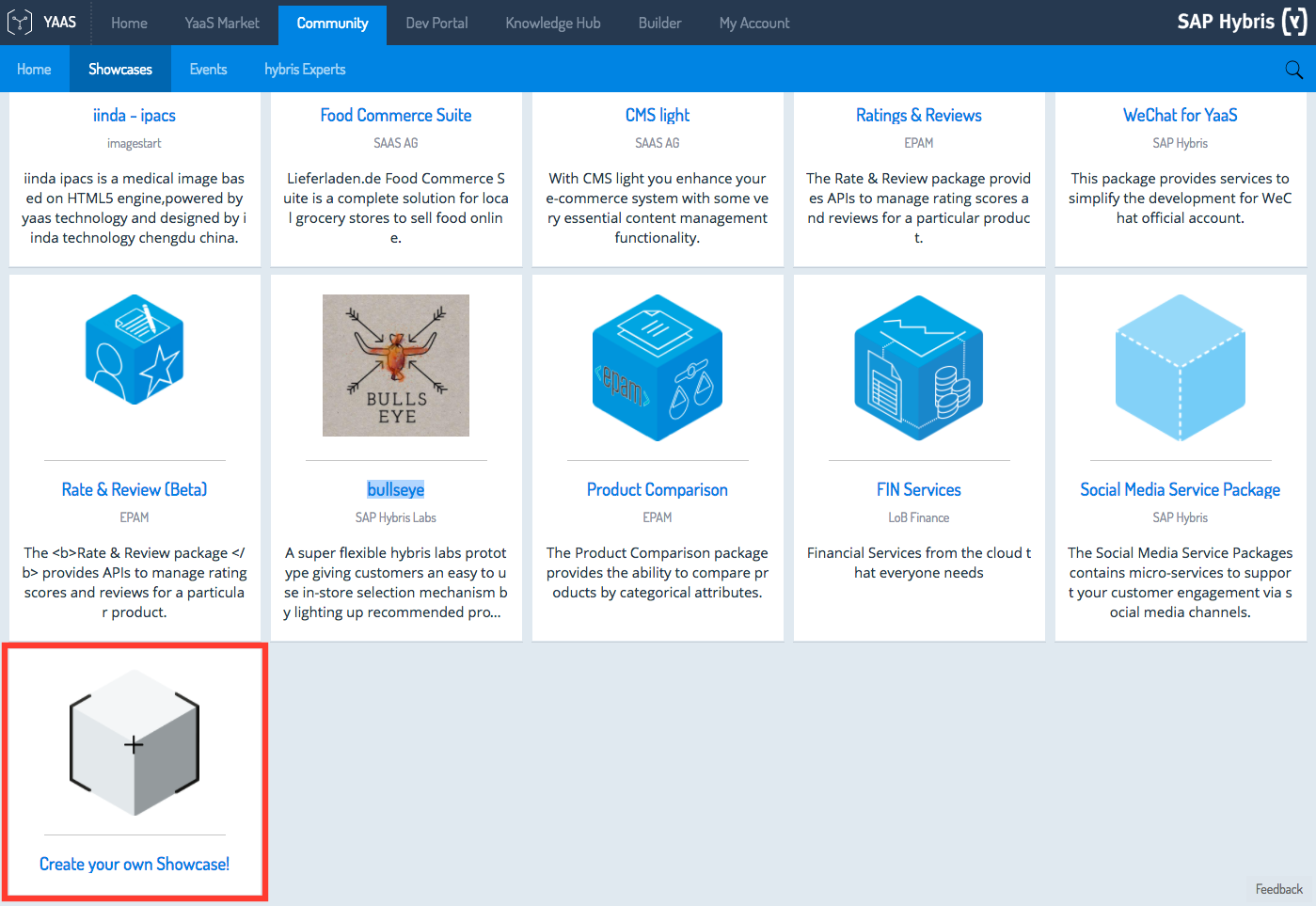The height and width of the screenshot is (906, 1316).
Task: Open the Events subnavigation tab
Action: pos(208,70)
